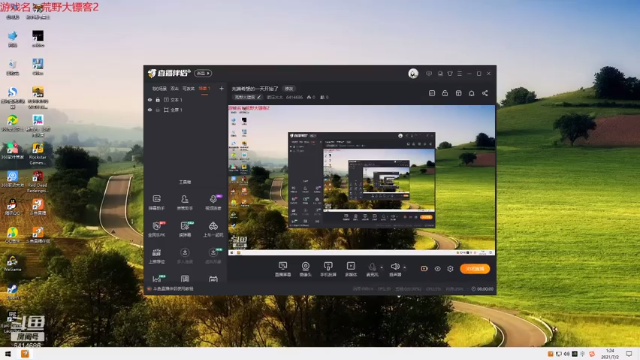Toggle the preview eye icon in bottom bar
This screenshot has width=640, height=360.
coord(437,269)
